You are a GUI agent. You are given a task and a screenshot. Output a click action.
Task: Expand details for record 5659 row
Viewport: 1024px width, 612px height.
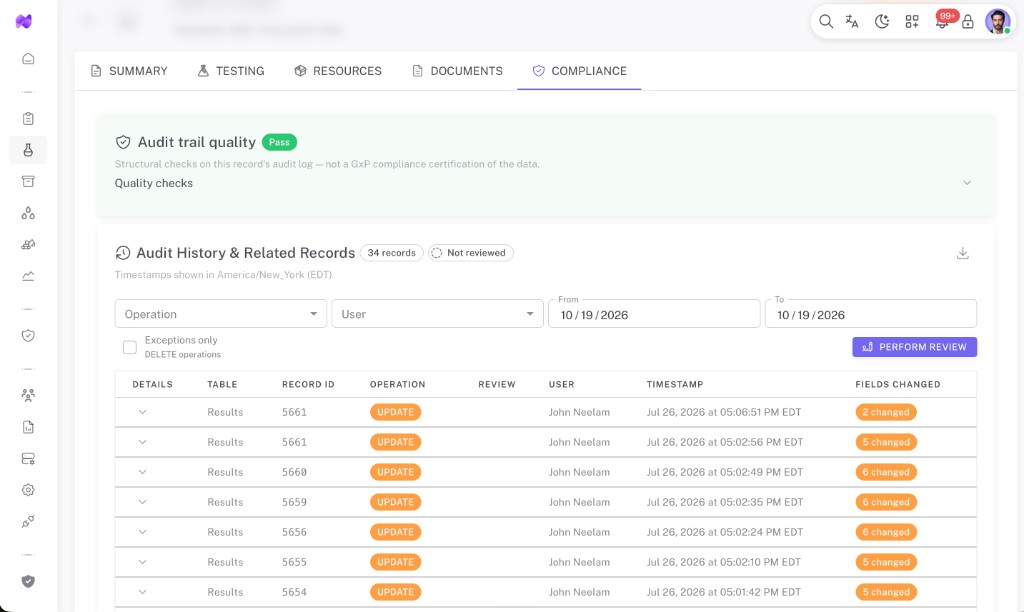pos(142,502)
